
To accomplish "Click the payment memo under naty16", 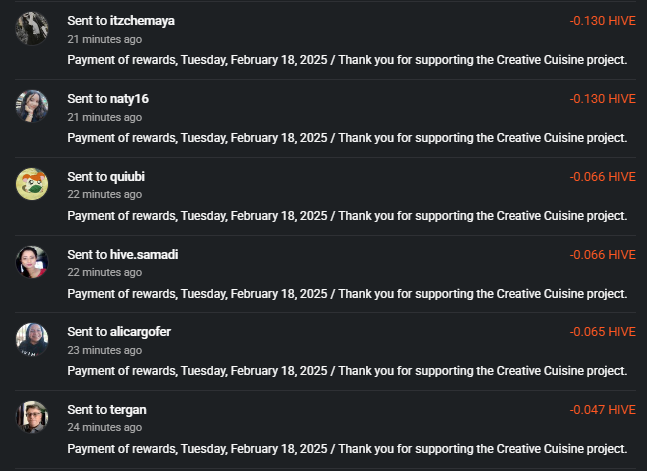I will (347, 138).
